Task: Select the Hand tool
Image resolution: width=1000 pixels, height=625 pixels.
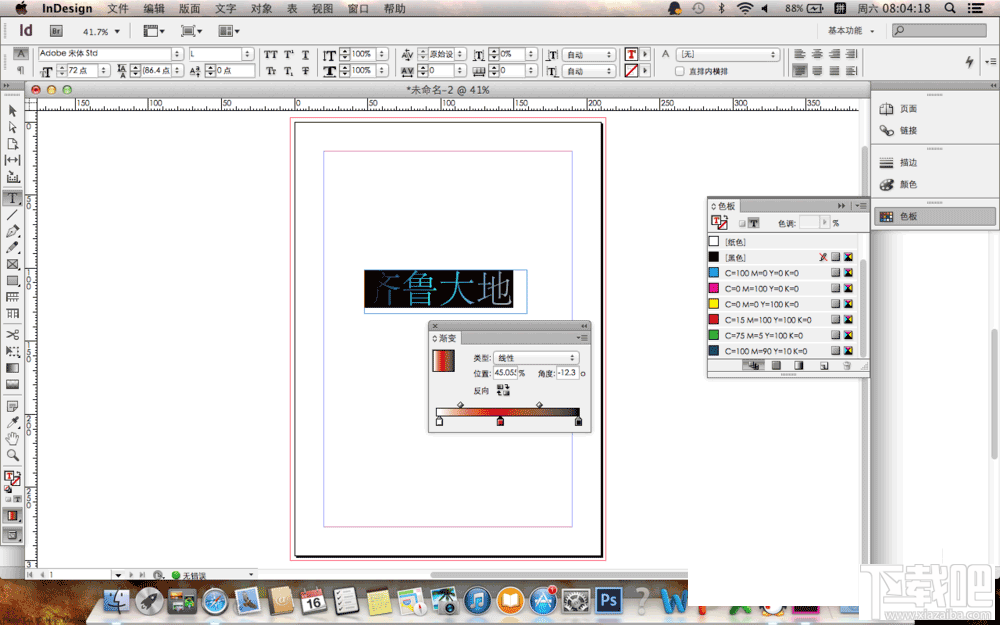Action: [x=12, y=439]
